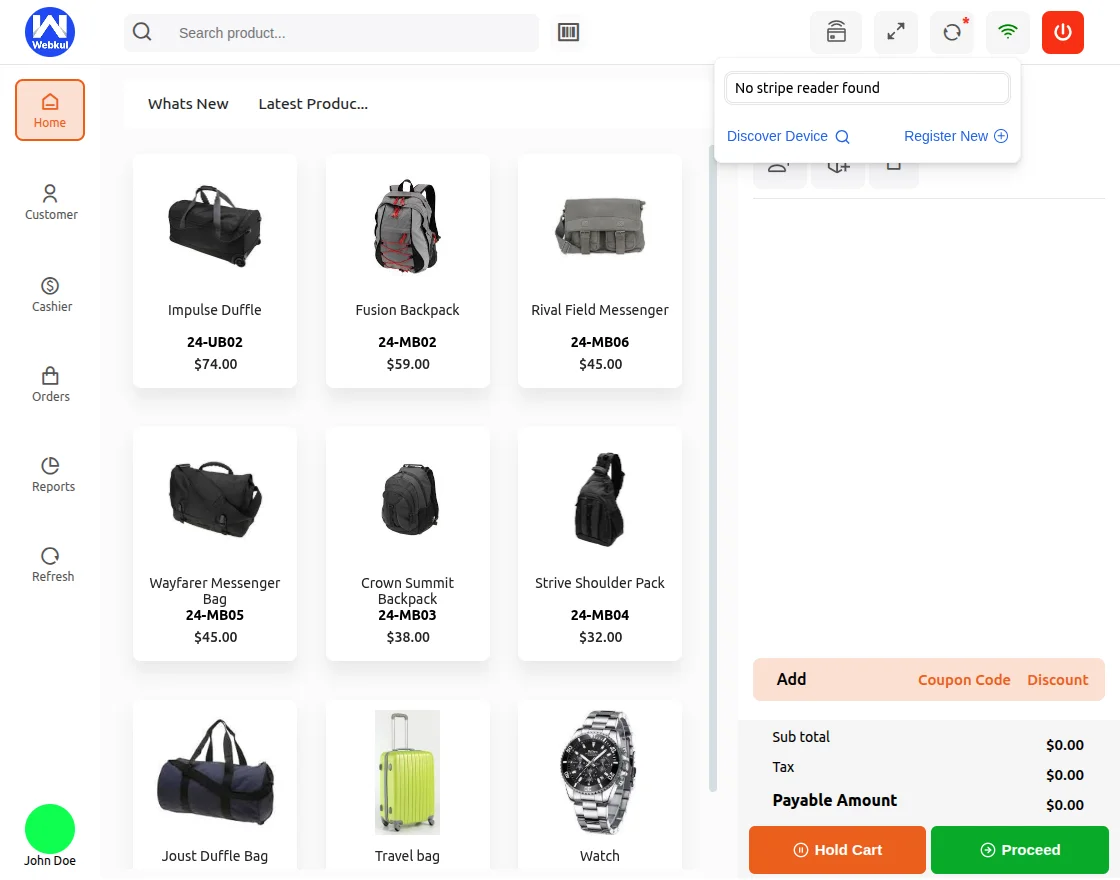1120x880 pixels.
Task: Click the red power logout button
Action: (x=1063, y=32)
